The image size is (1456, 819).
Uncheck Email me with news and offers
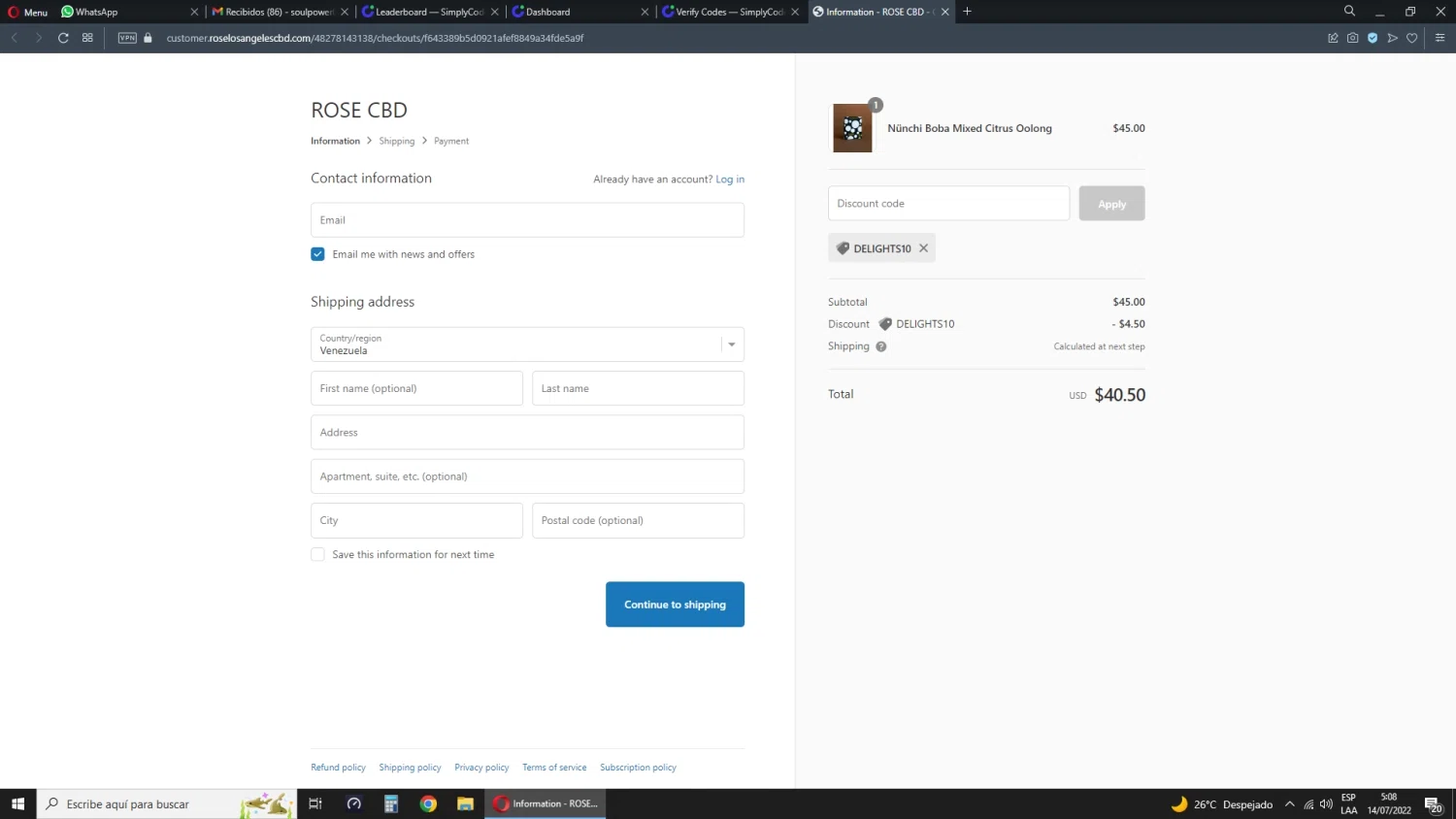click(x=317, y=254)
